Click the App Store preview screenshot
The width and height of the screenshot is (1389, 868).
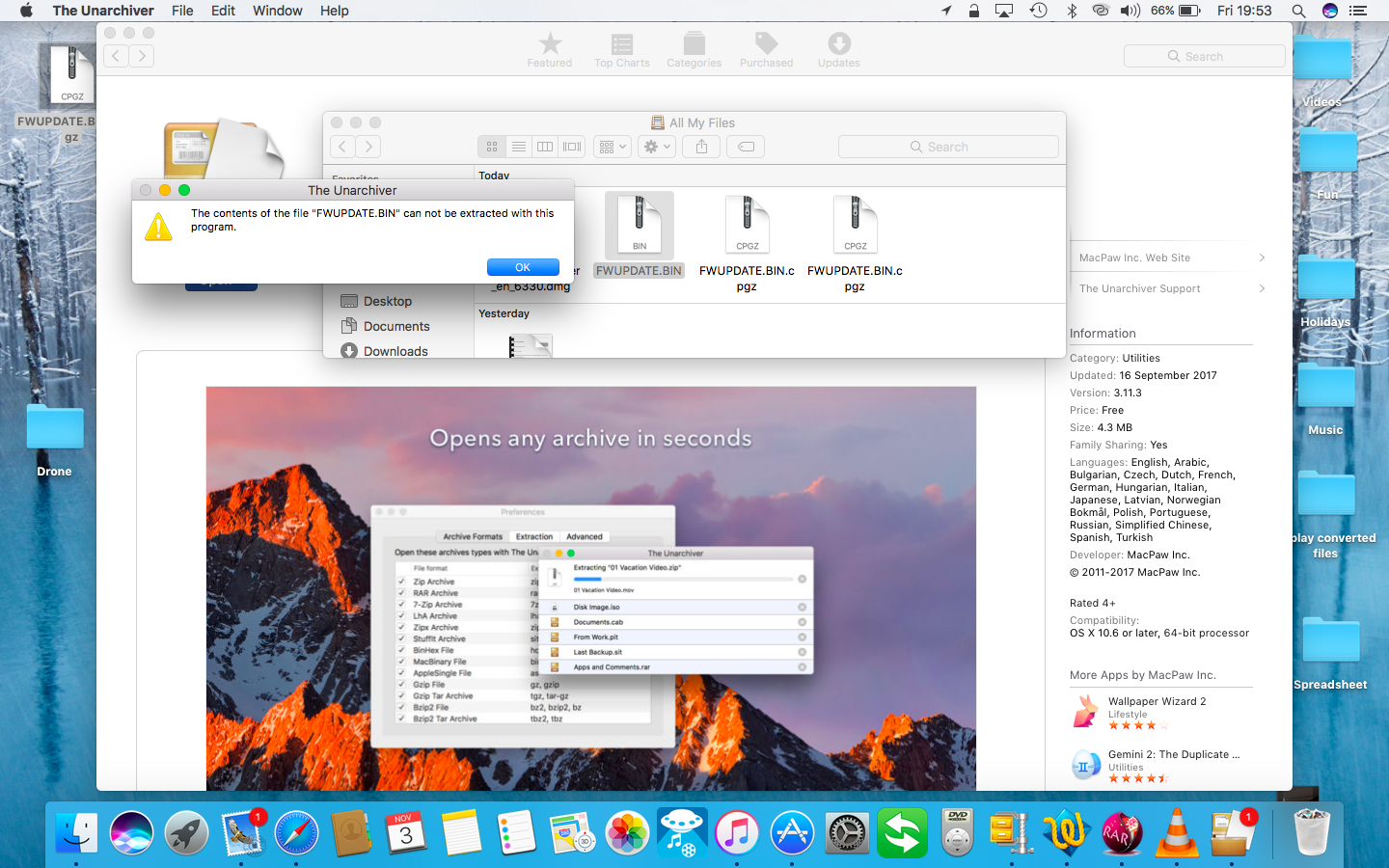(x=590, y=588)
